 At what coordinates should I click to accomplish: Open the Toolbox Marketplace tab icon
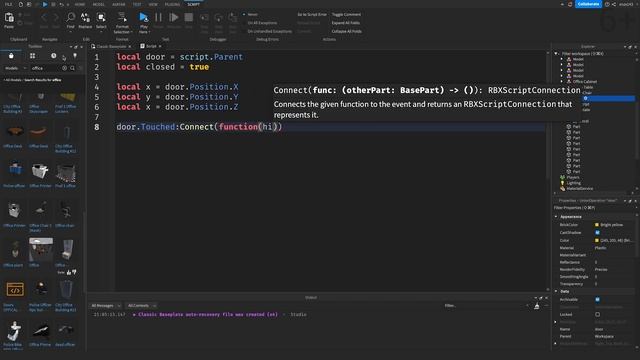[11, 56]
